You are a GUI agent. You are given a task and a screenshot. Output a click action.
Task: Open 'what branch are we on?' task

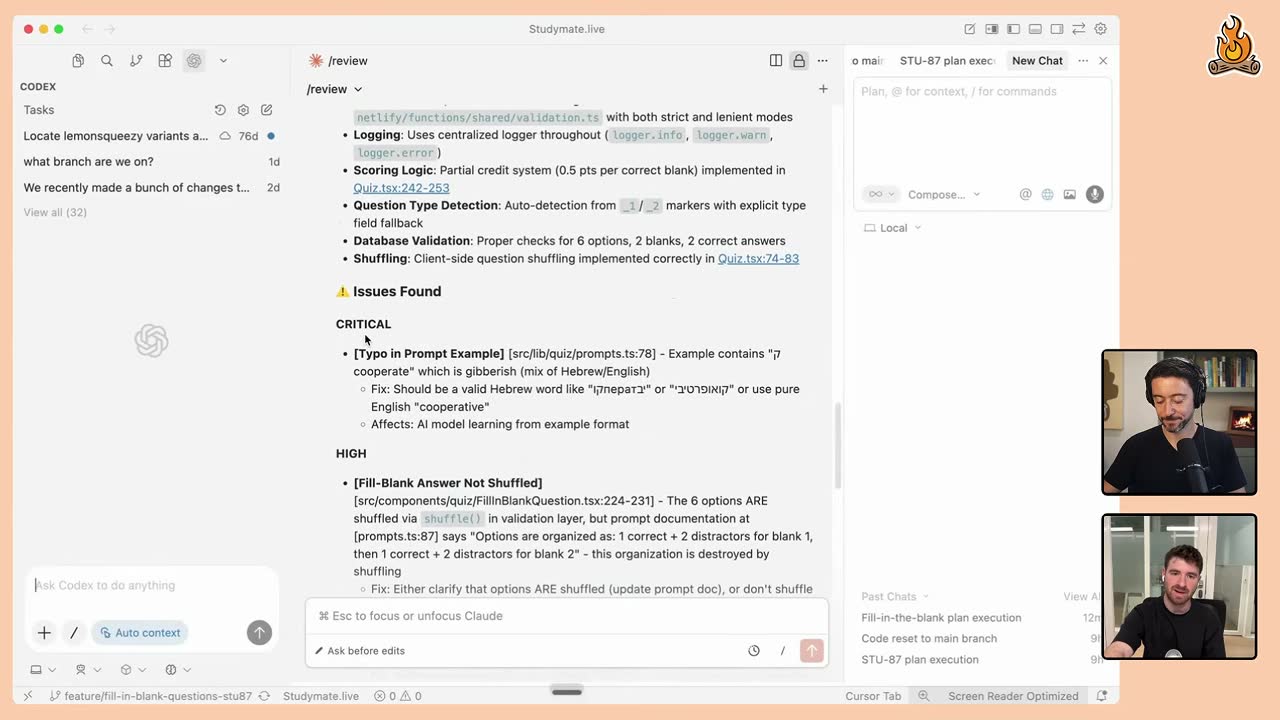click(x=150, y=162)
